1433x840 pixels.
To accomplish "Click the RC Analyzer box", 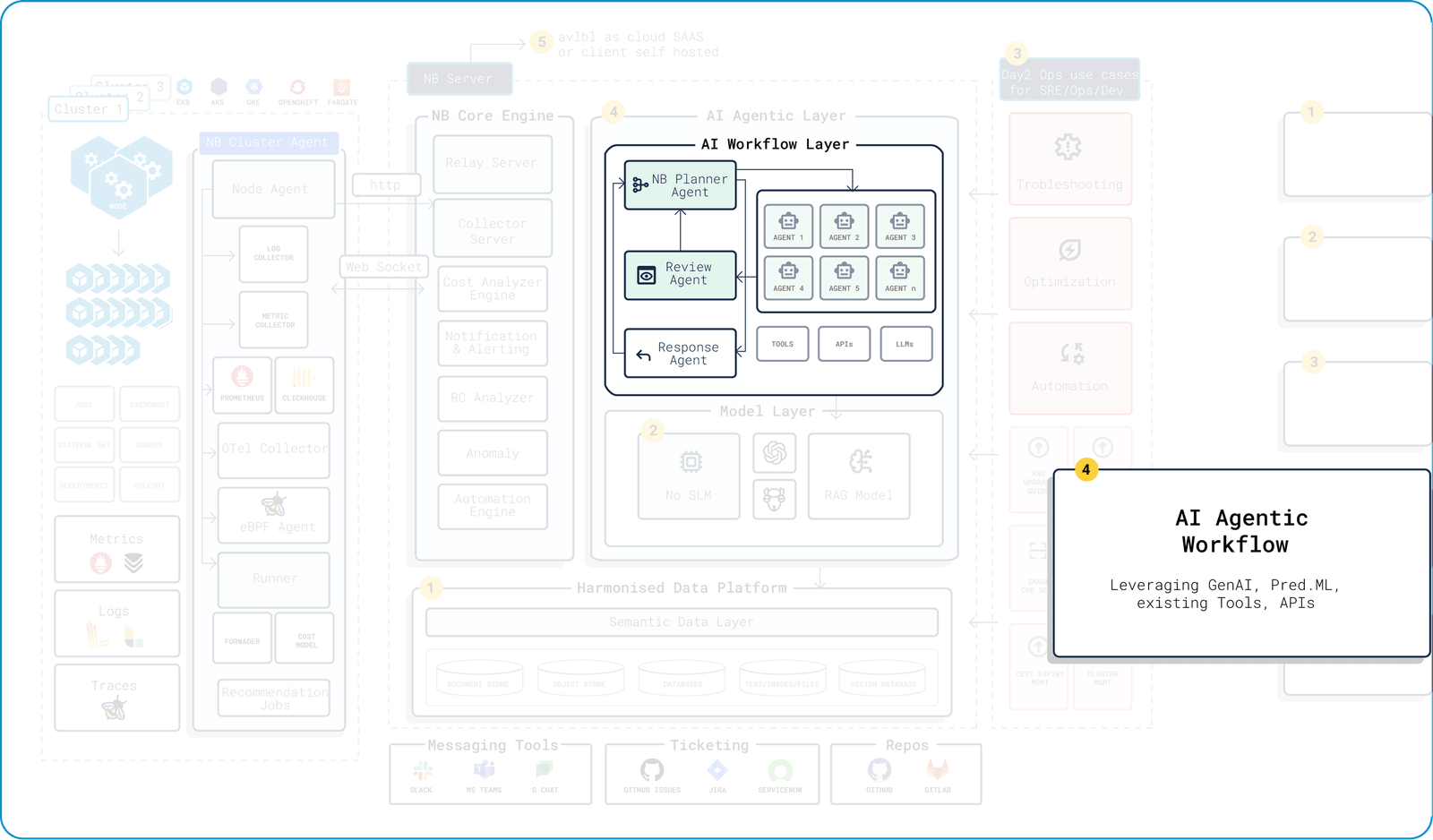I will (x=493, y=399).
